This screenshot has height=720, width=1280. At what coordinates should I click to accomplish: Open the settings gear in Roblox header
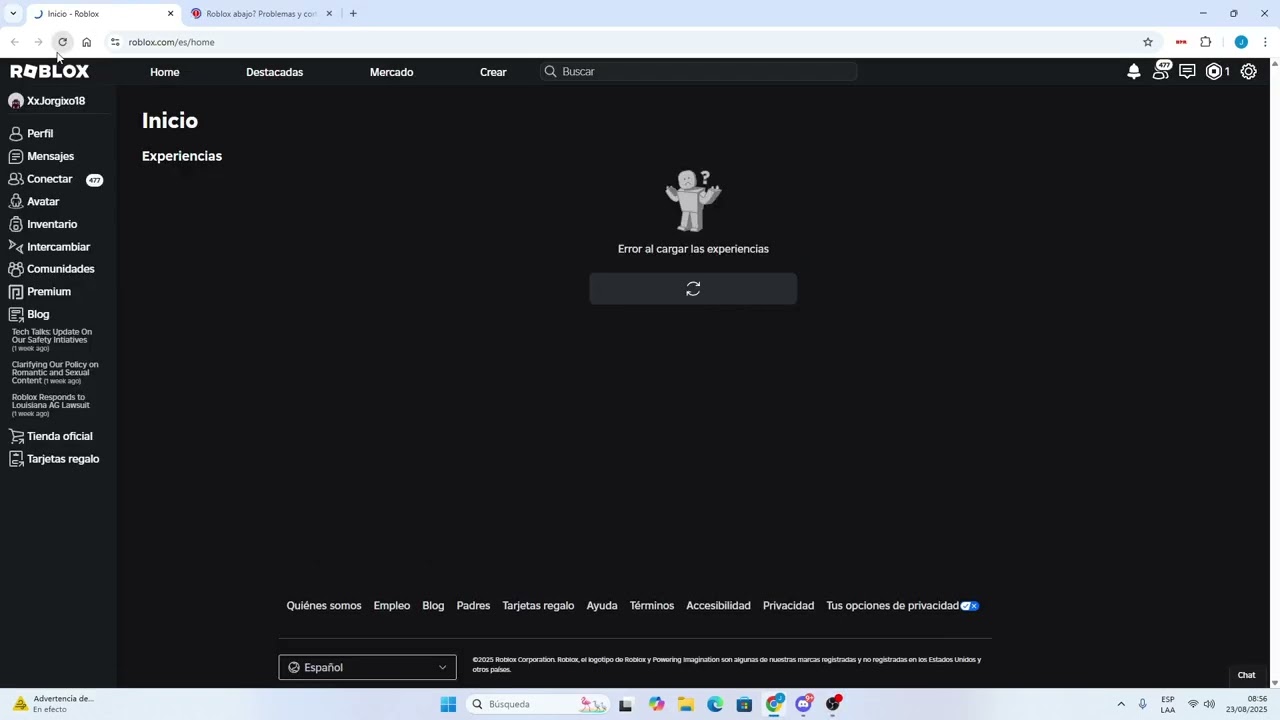pyautogui.click(x=1248, y=72)
